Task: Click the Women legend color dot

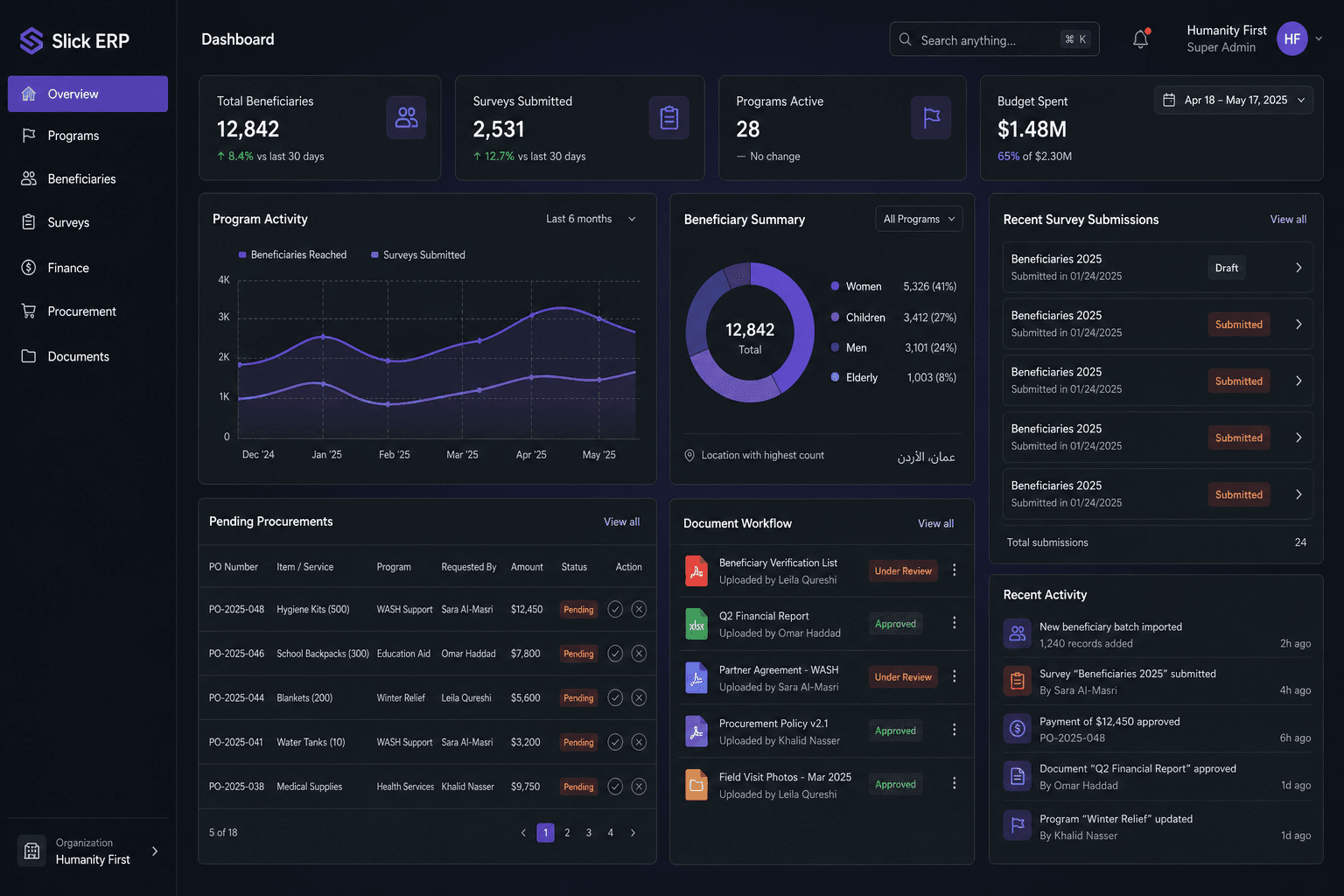Action: [835, 286]
